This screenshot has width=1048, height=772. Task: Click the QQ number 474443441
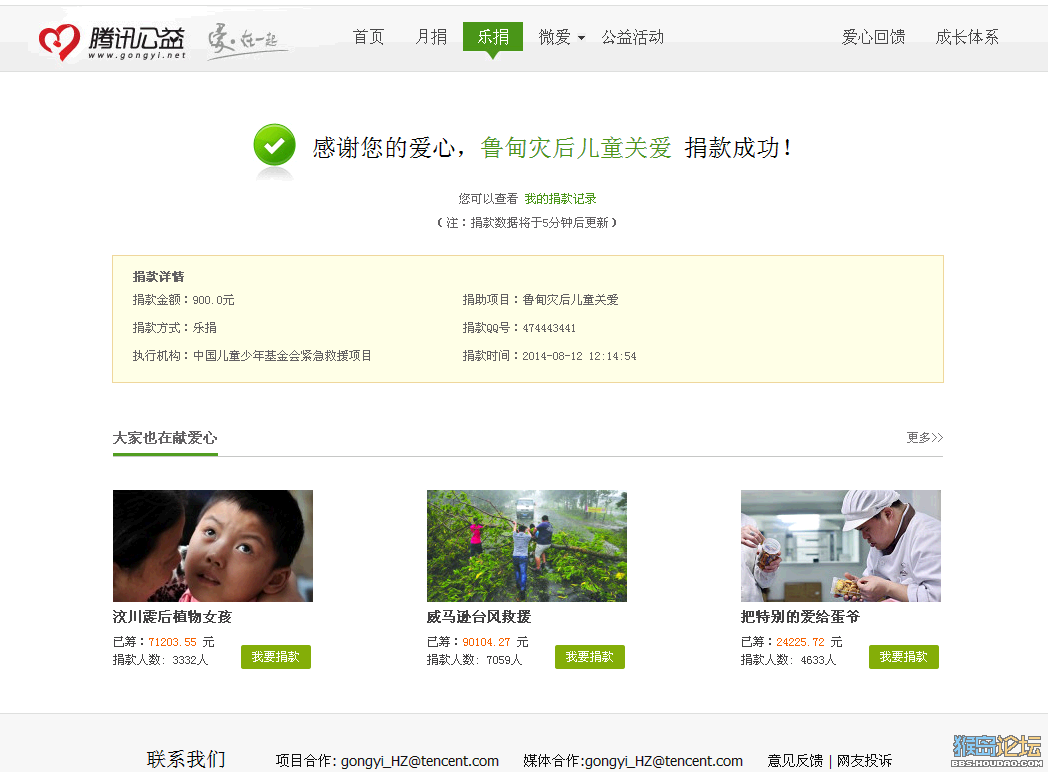pyautogui.click(x=549, y=328)
